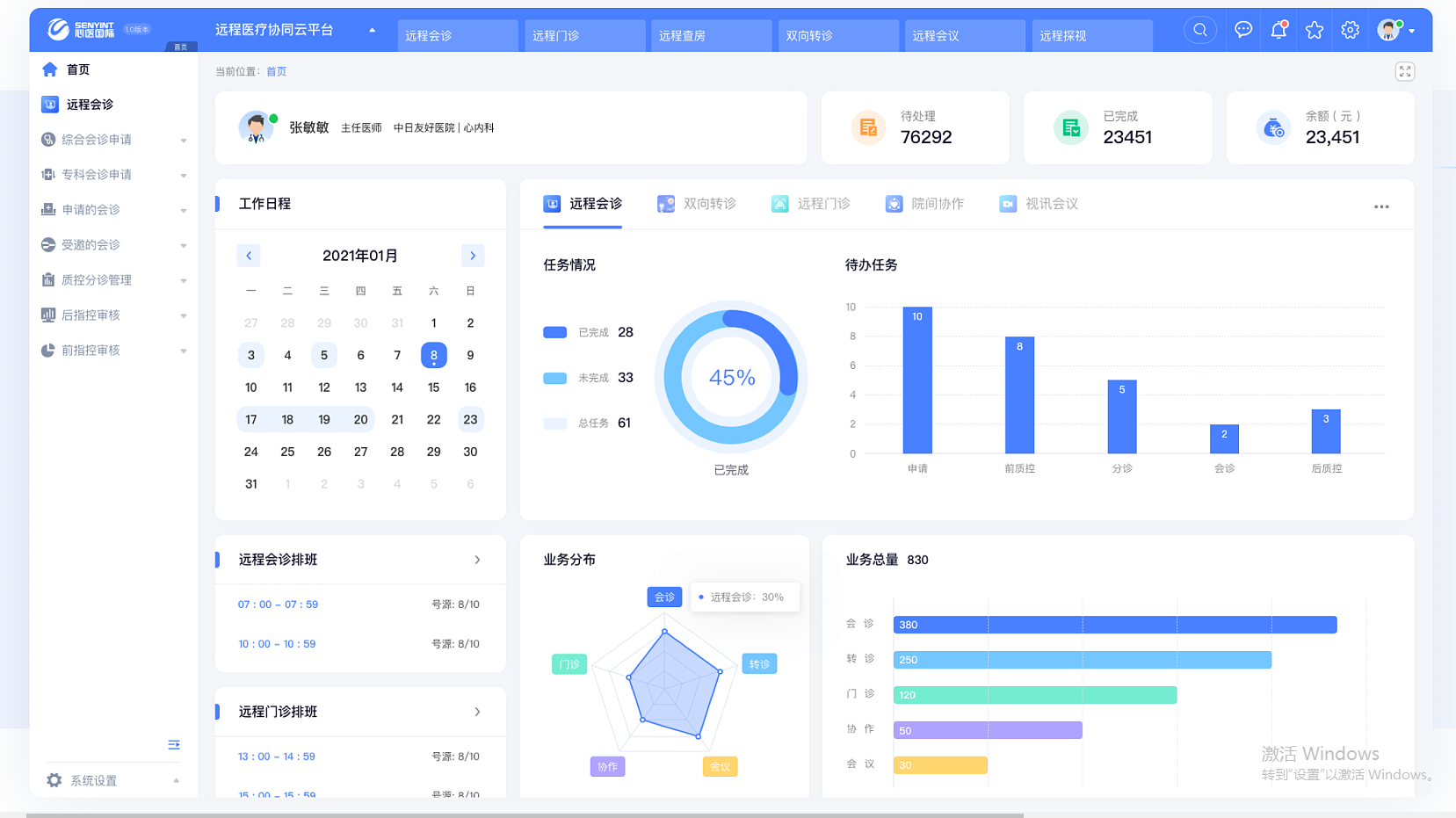Check the notification bell
Screen dimensions: 1456x818
coord(1279,30)
